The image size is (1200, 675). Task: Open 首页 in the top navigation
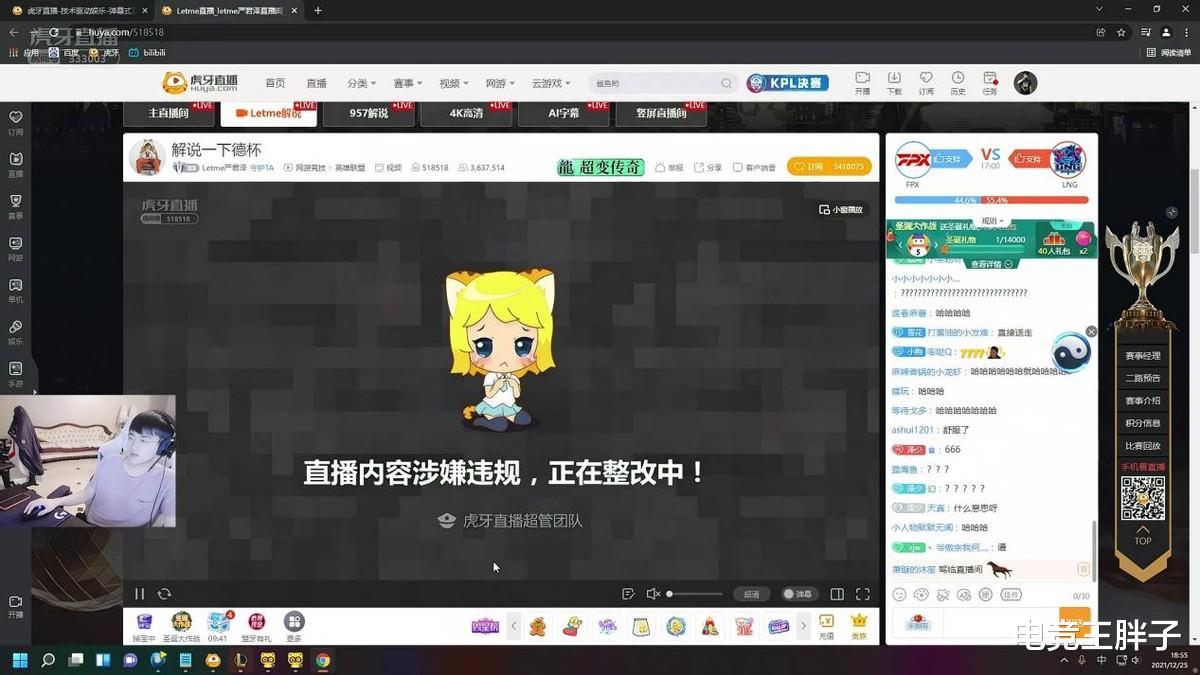pyautogui.click(x=275, y=83)
